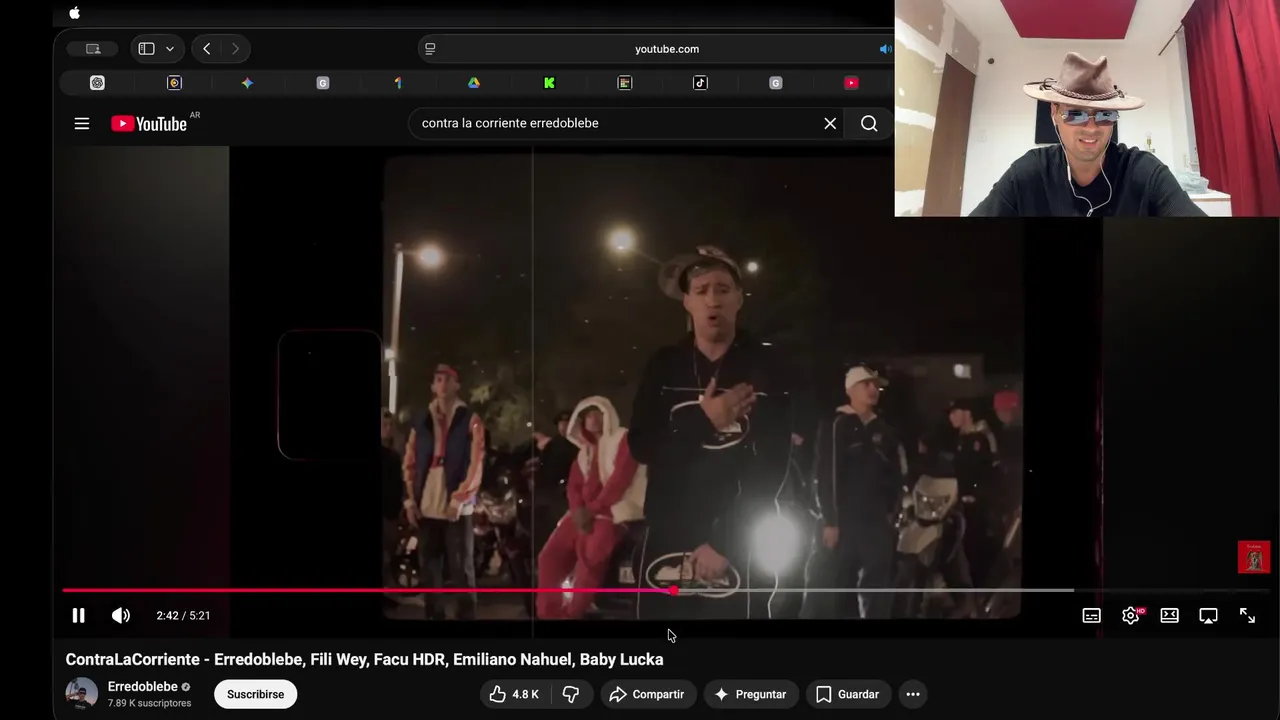The height and width of the screenshot is (720, 1280).
Task: Click the Safari profile button in the toolbar
Action: pyautogui.click(x=93, y=48)
